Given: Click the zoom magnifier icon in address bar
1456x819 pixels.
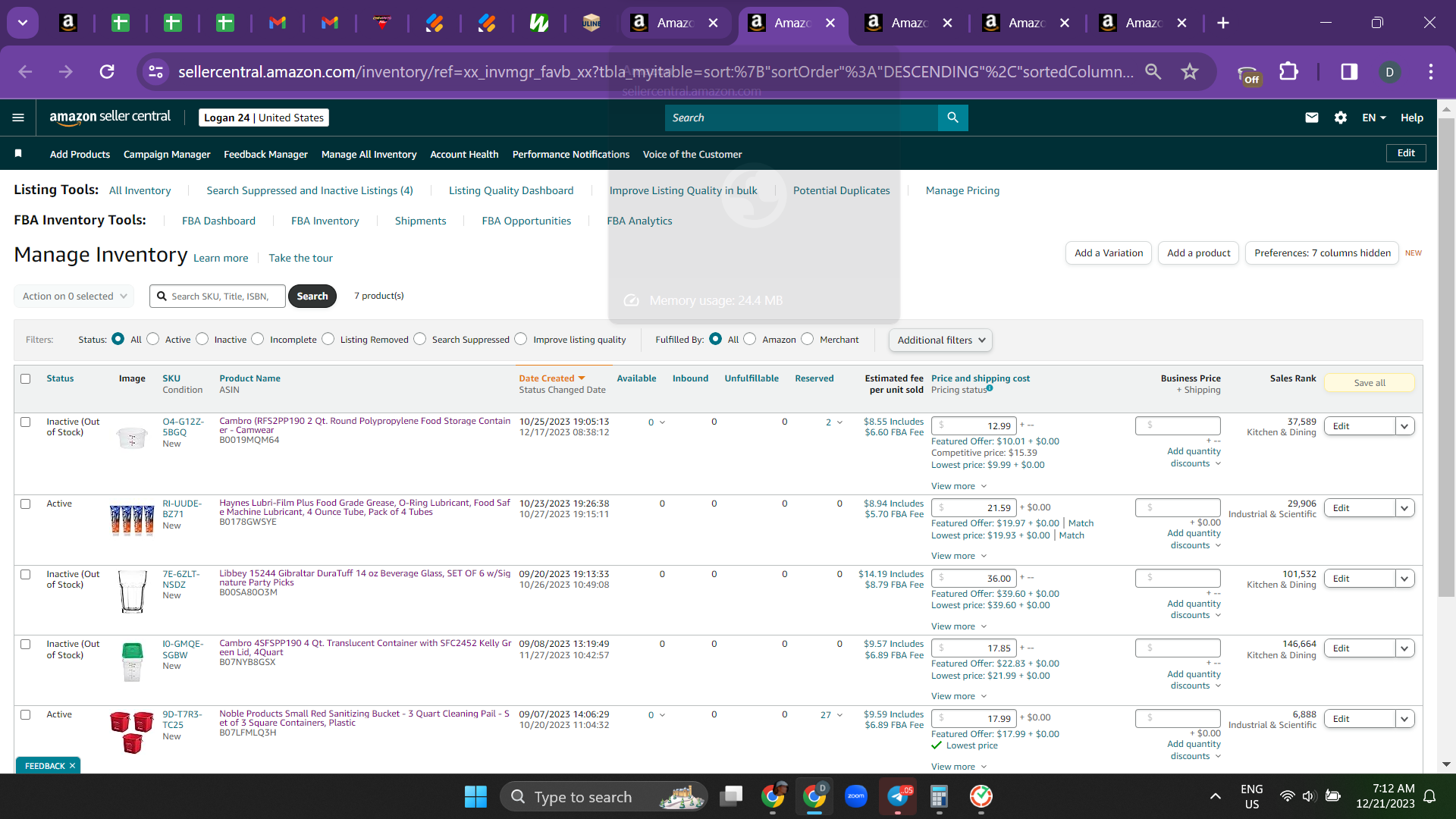Looking at the screenshot, I should click(x=1153, y=71).
